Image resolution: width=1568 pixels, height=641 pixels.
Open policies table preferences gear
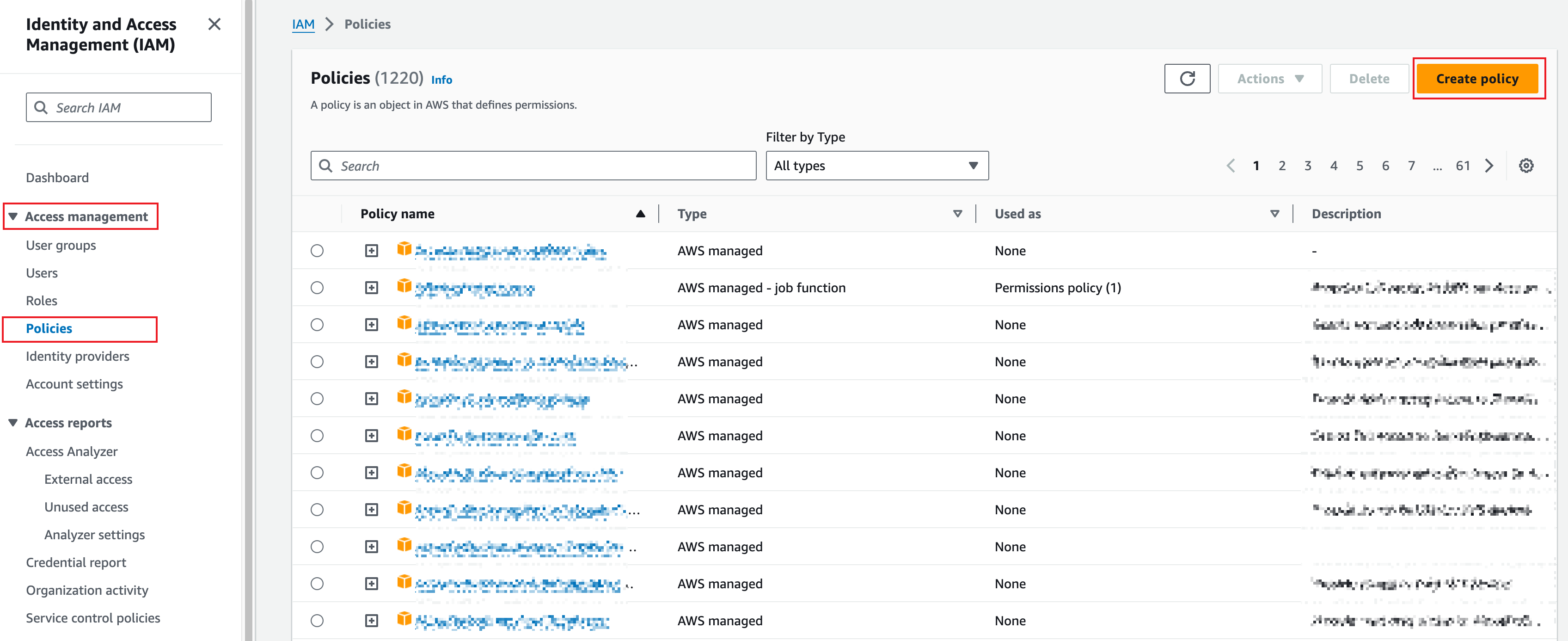(1526, 166)
